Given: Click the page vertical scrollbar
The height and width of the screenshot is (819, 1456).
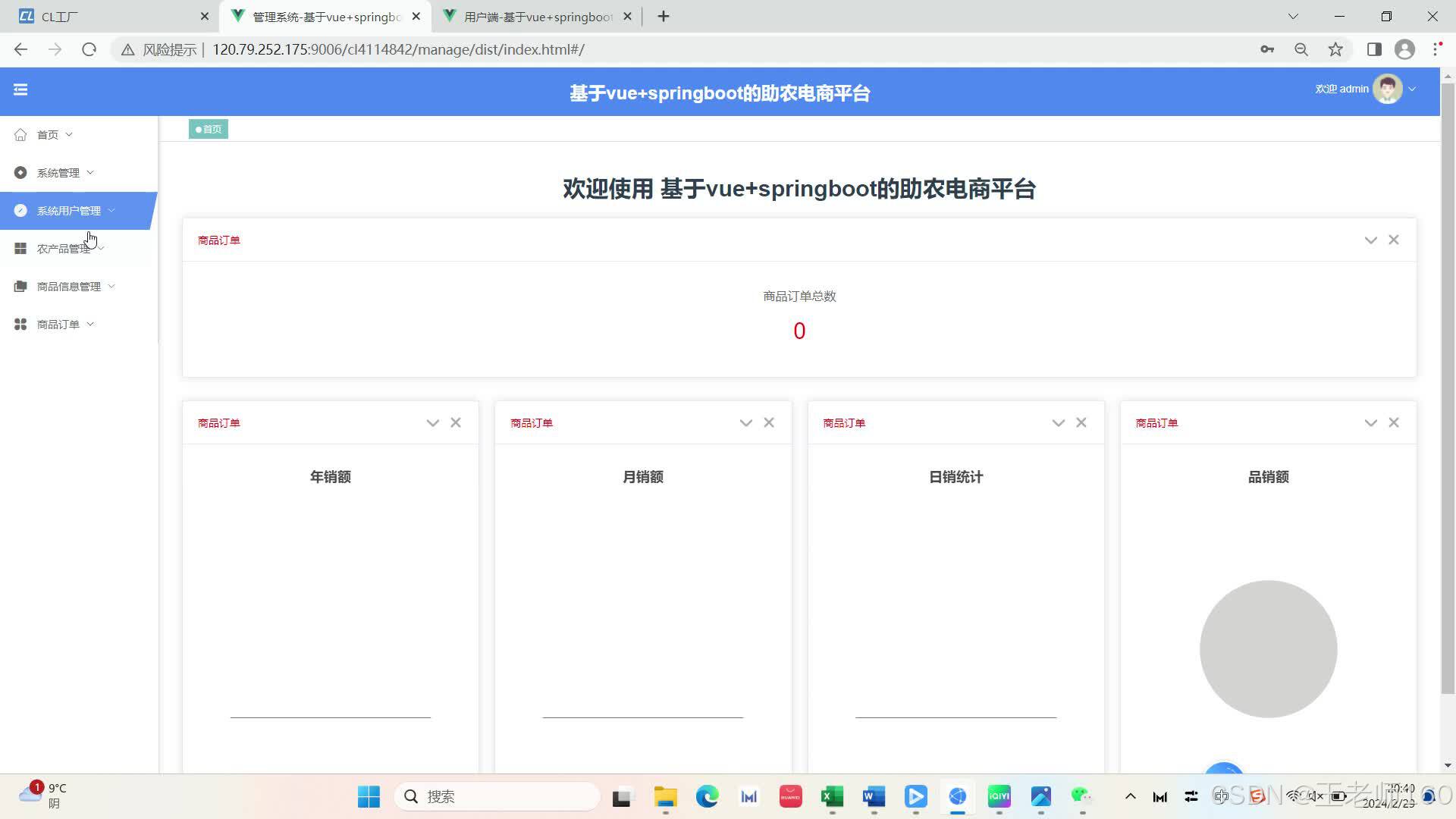Looking at the screenshot, I should click(x=1447, y=379).
